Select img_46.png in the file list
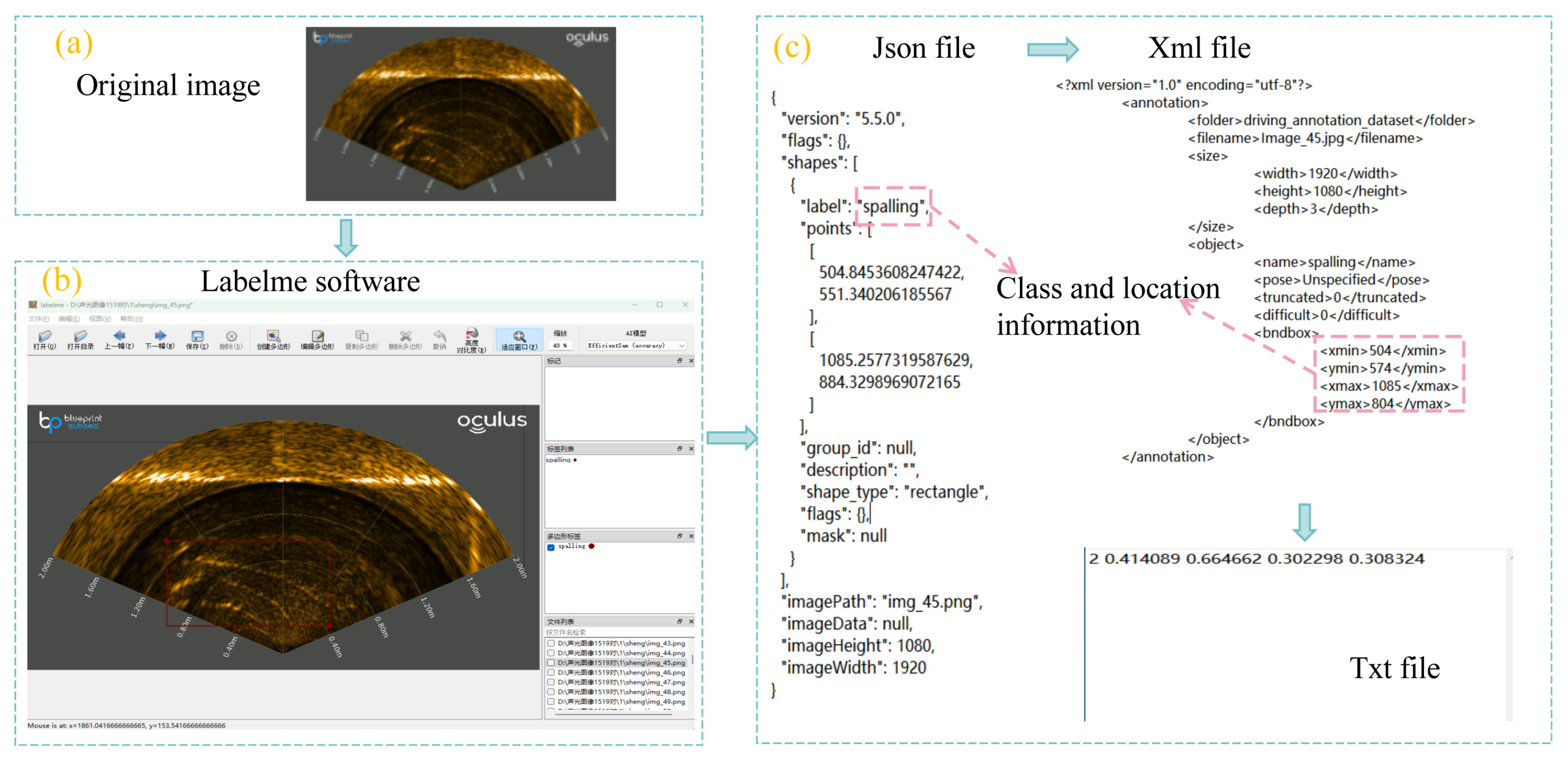The image size is (1568, 761). [x=621, y=672]
